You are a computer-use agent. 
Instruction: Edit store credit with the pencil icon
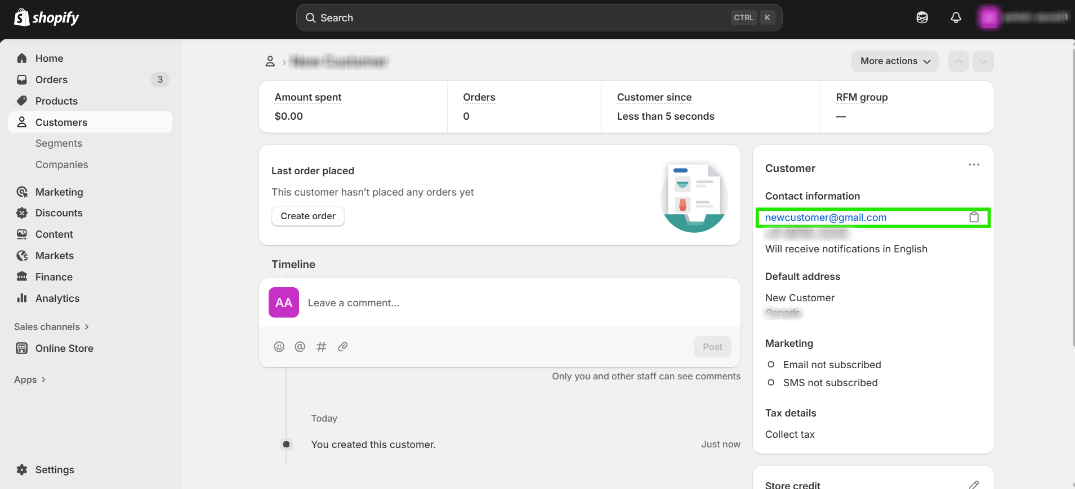[974, 485]
